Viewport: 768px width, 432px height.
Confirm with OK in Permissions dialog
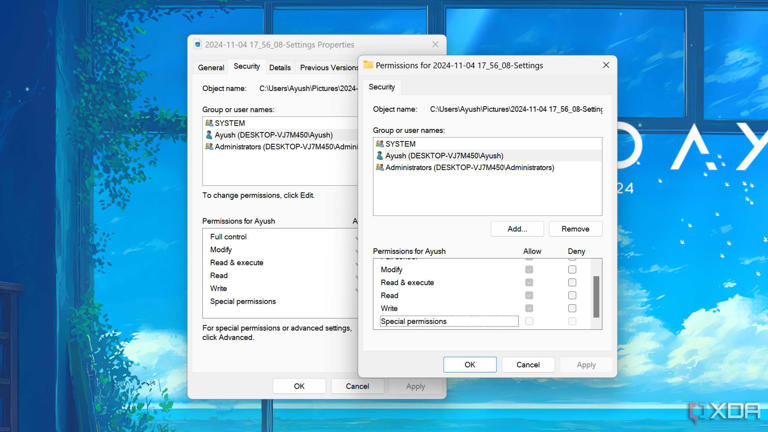pyautogui.click(x=470, y=365)
